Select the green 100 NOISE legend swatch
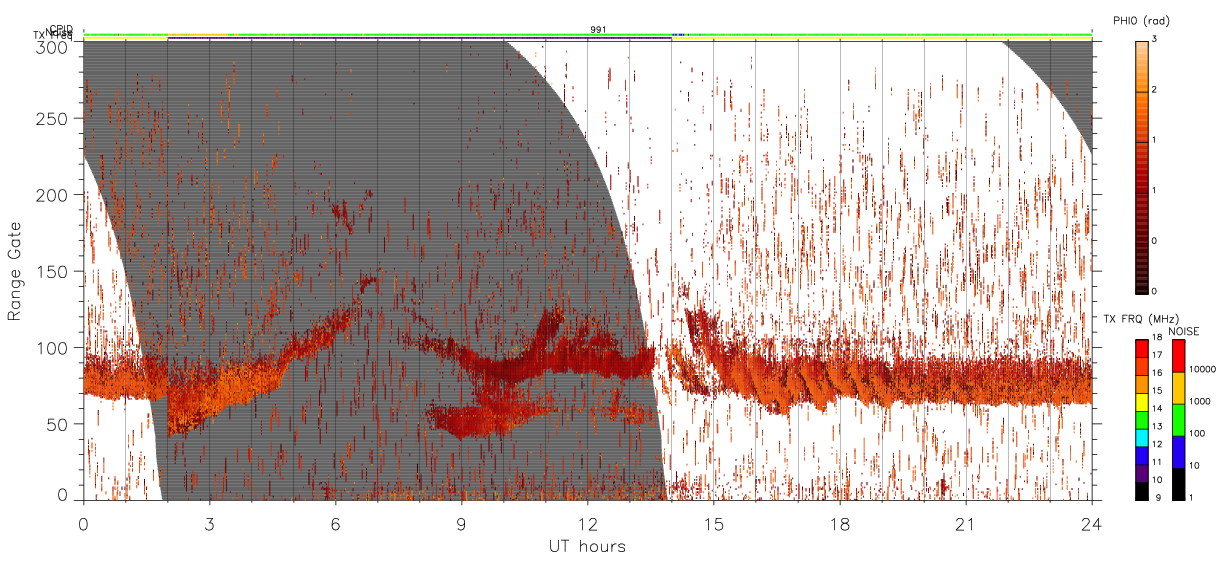Viewport: 1228px width, 567px height. (x=1179, y=420)
